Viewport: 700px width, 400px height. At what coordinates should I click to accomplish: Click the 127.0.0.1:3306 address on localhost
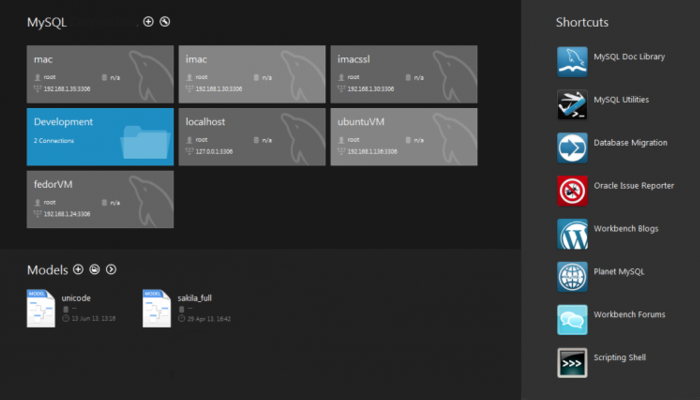[x=214, y=152]
